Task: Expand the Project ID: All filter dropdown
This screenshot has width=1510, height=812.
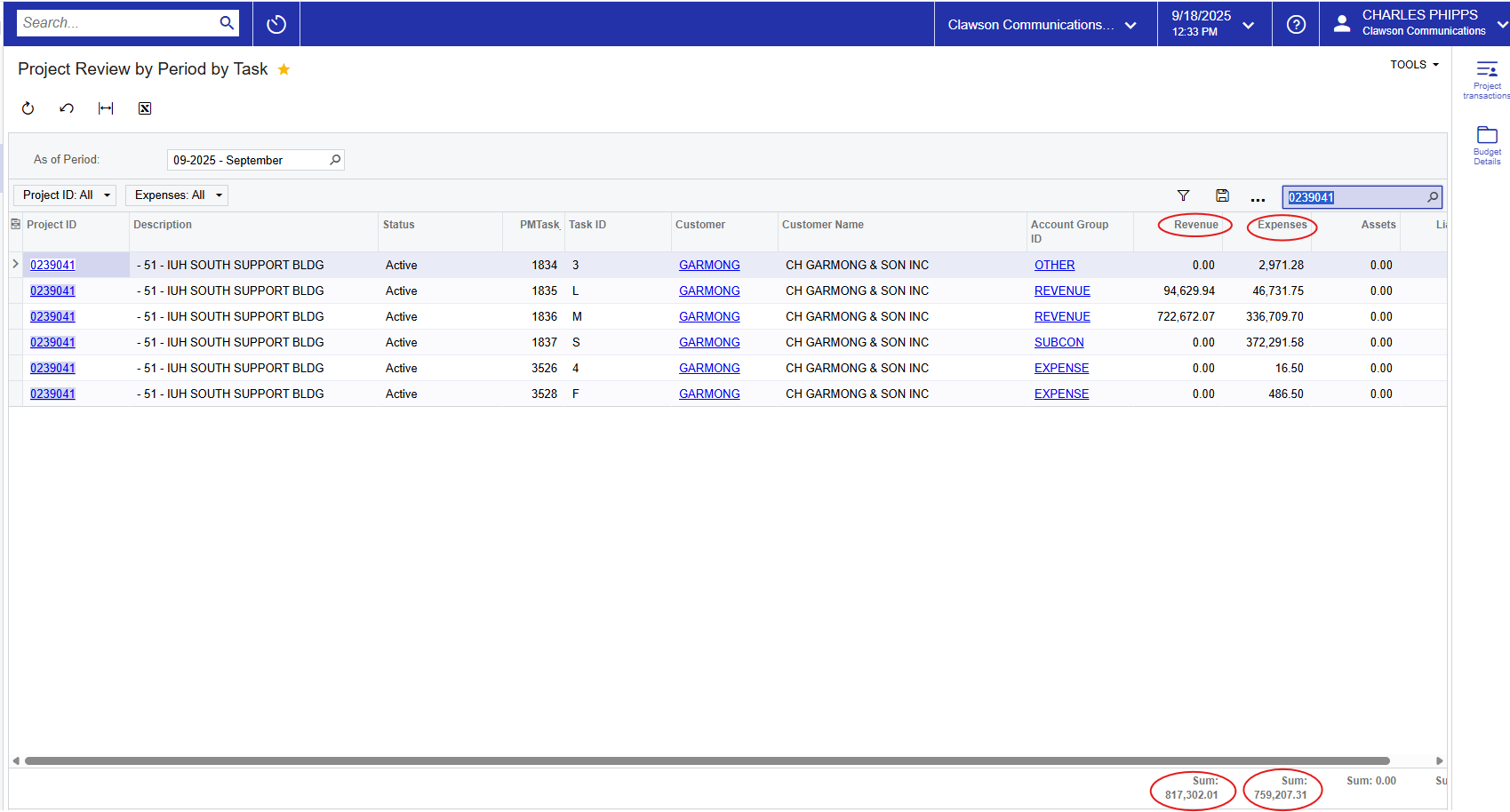Action: (x=65, y=195)
